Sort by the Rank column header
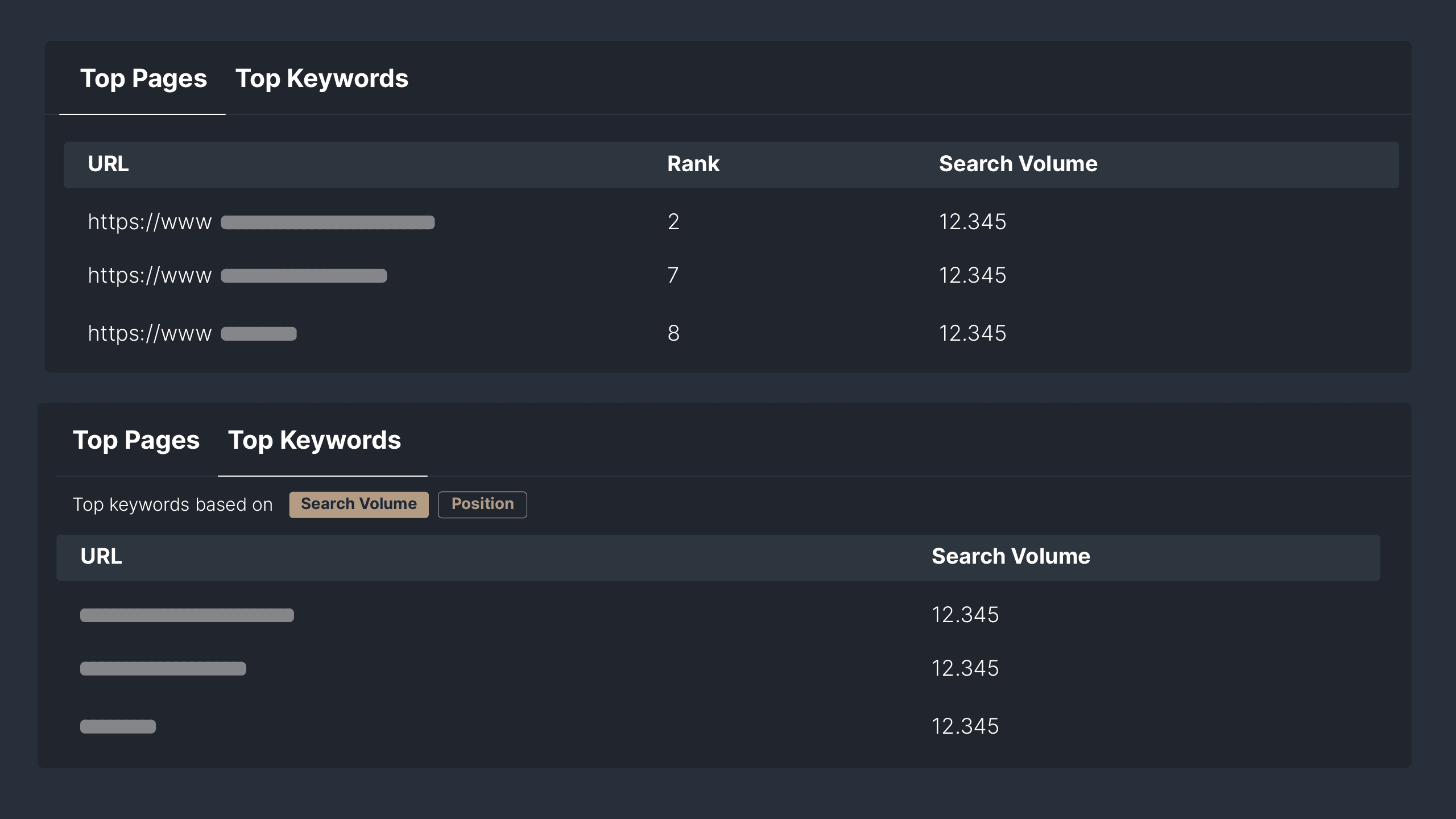Viewport: 1456px width, 819px height. click(693, 164)
